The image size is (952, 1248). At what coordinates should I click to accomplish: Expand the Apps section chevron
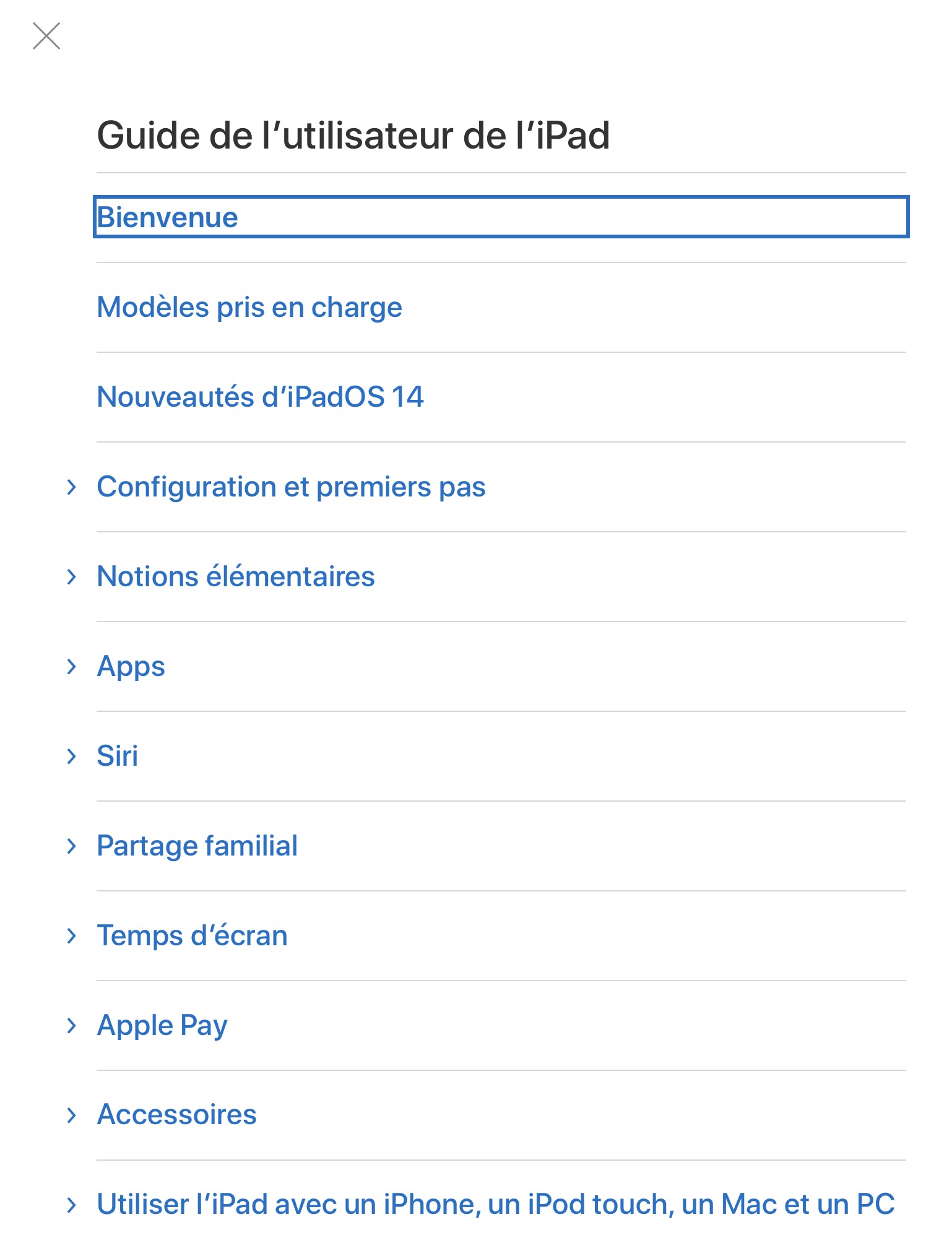click(x=72, y=667)
